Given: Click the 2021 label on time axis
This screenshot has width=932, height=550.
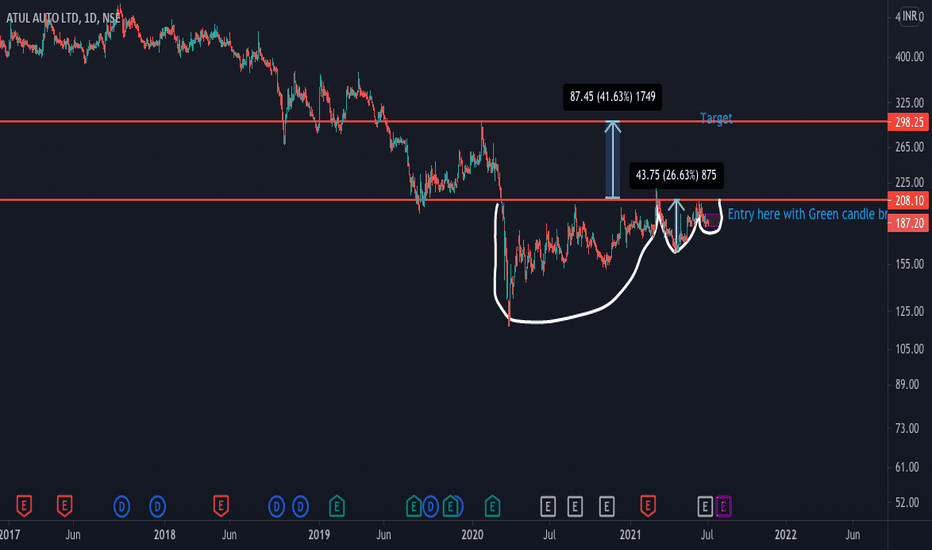Looking at the screenshot, I should coord(630,535).
